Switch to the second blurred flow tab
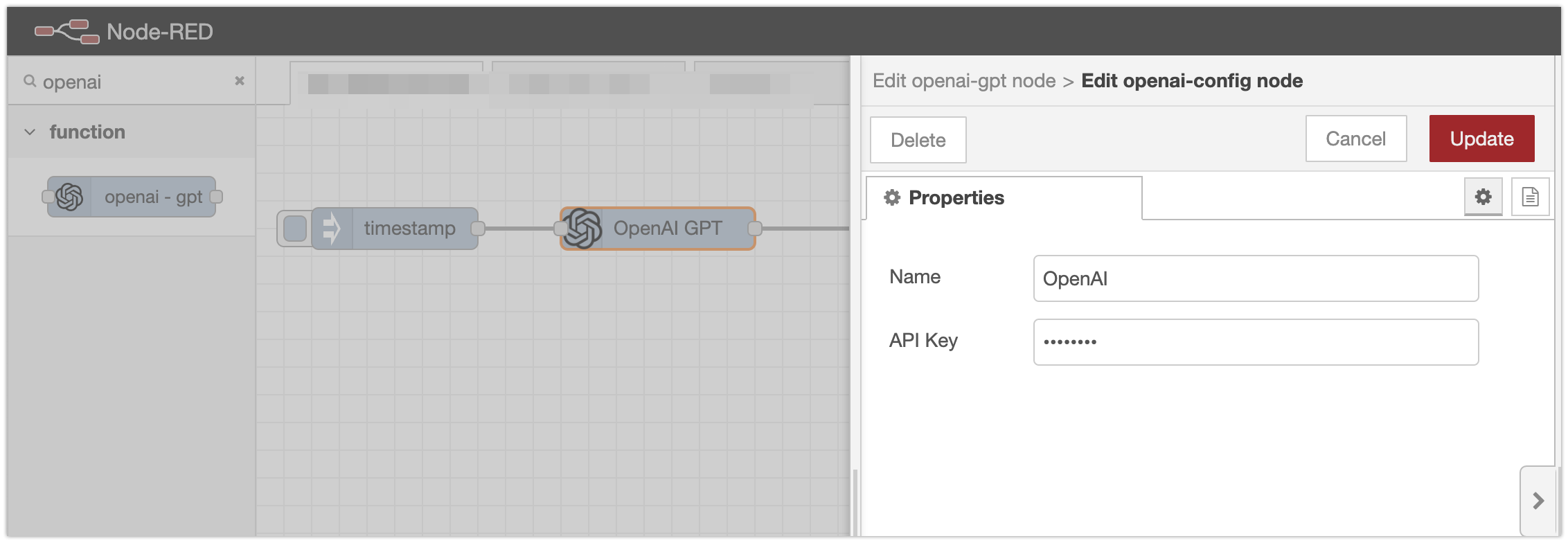The width and height of the screenshot is (1568, 543). pyautogui.click(x=589, y=84)
